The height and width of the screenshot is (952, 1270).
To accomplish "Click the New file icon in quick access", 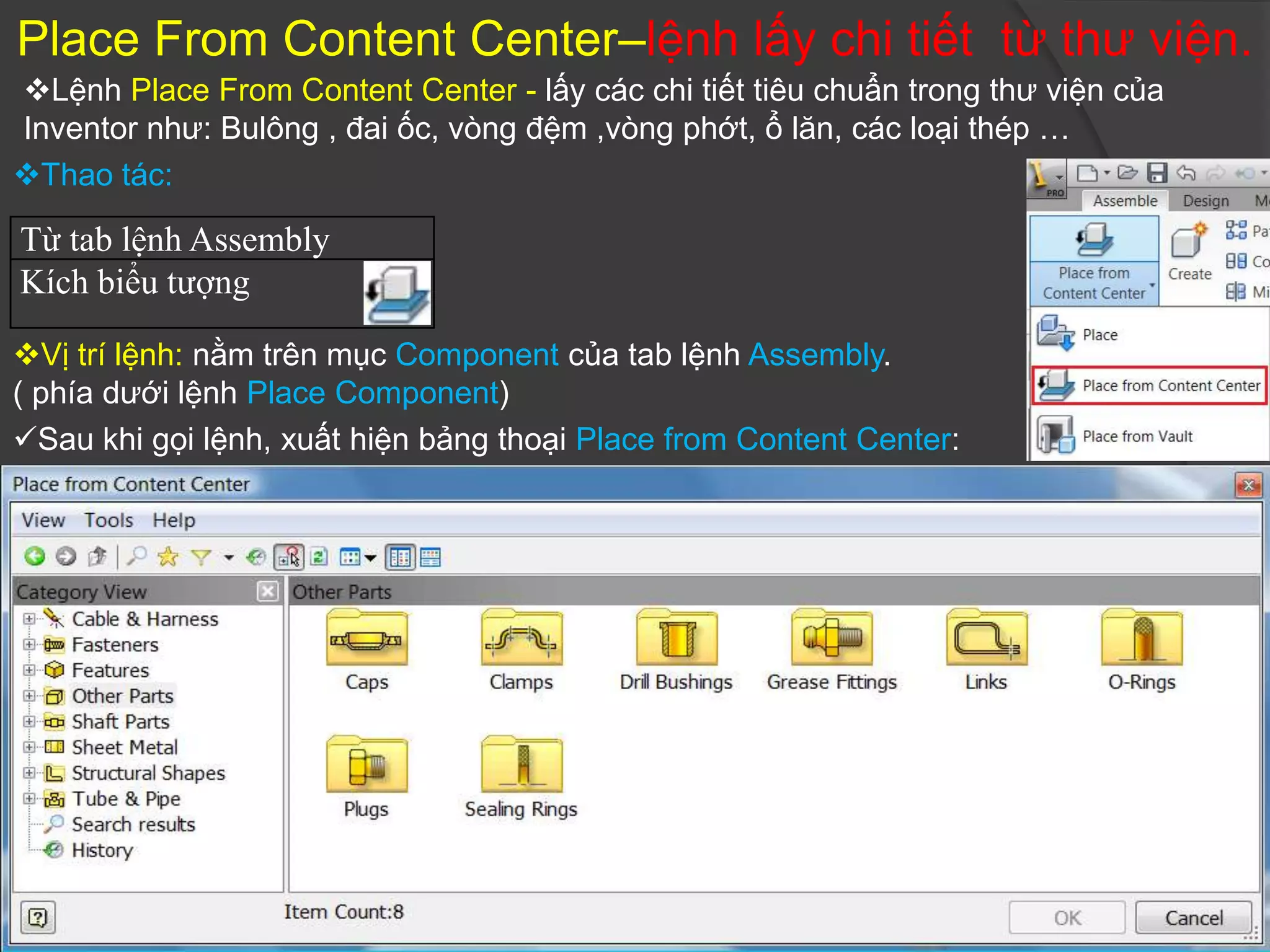I will pyautogui.click(x=1086, y=173).
